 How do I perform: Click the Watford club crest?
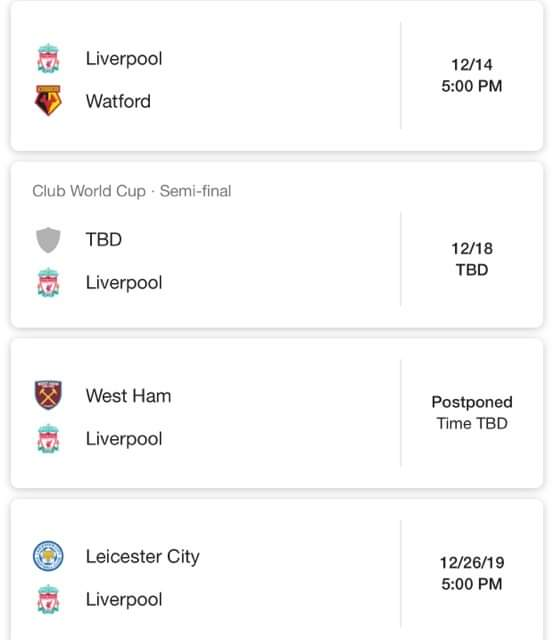coord(48,100)
